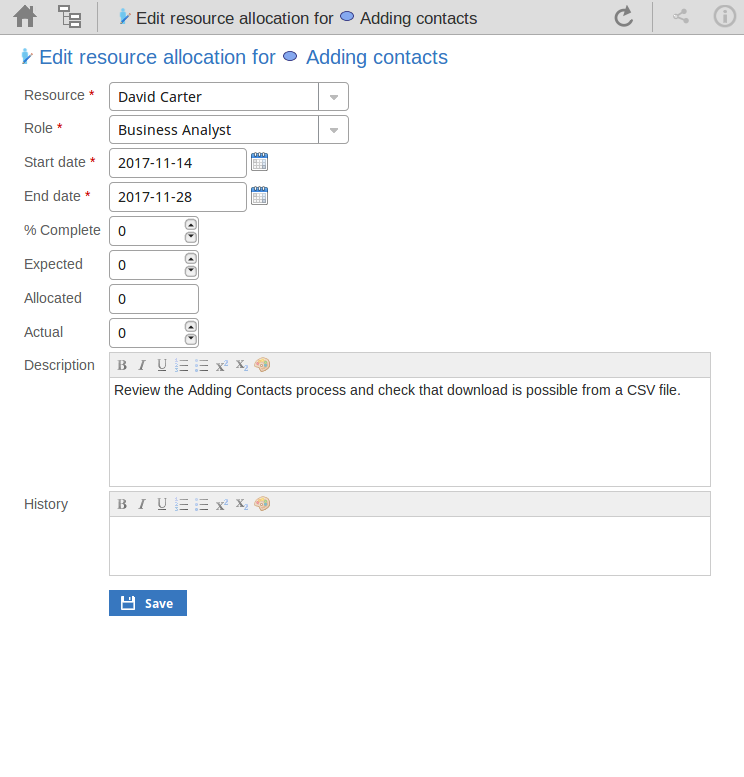Open color palette in Description toolbar
The width and height of the screenshot is (744, 777).
pos(262,365)
